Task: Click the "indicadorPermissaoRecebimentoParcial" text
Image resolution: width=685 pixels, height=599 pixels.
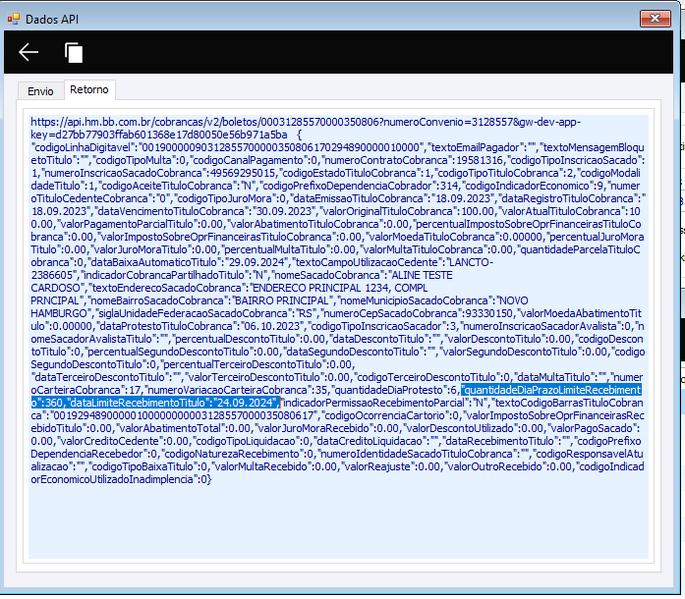Action: (374, 402)
